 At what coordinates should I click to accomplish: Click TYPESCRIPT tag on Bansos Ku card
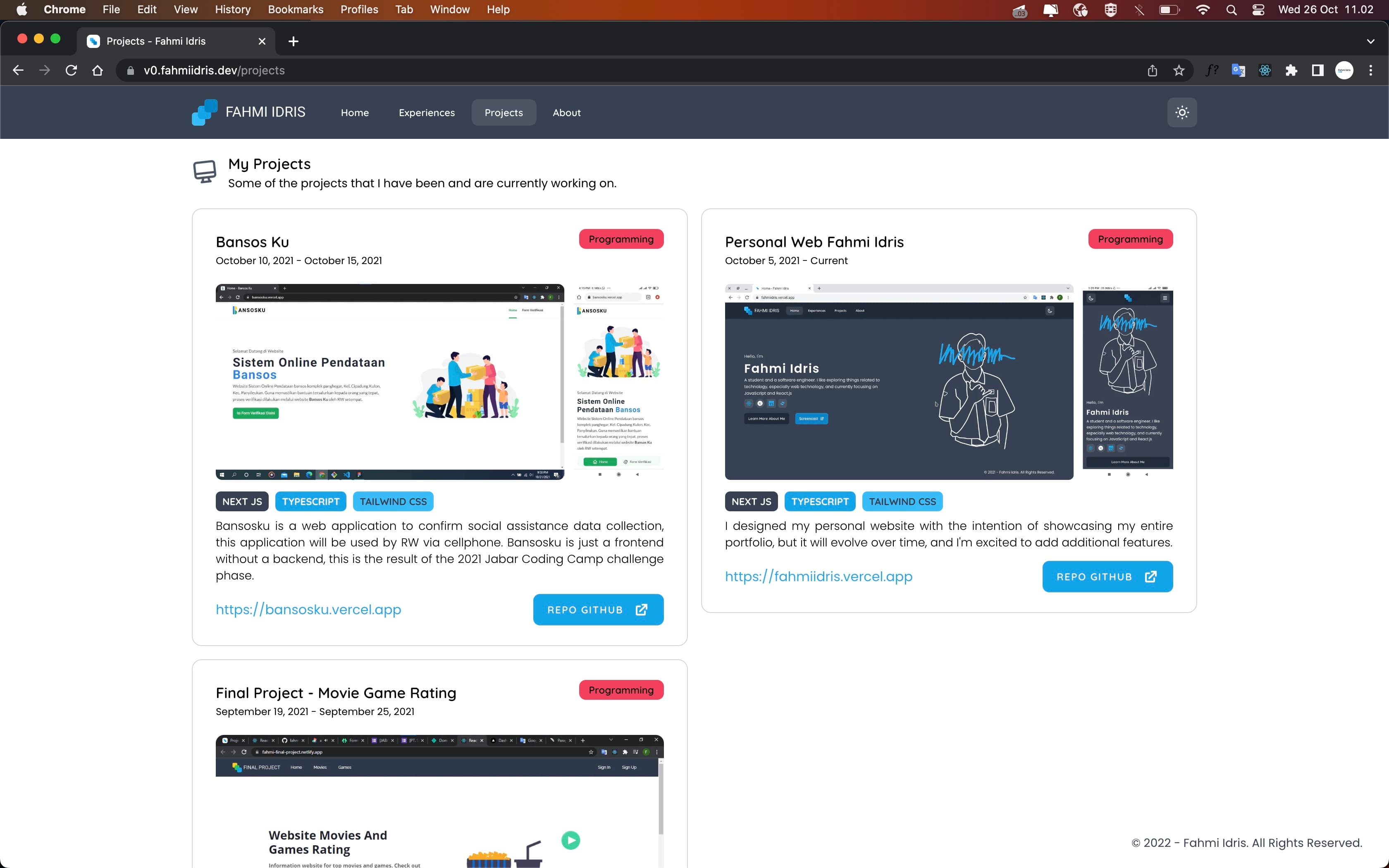click(310, 501)
